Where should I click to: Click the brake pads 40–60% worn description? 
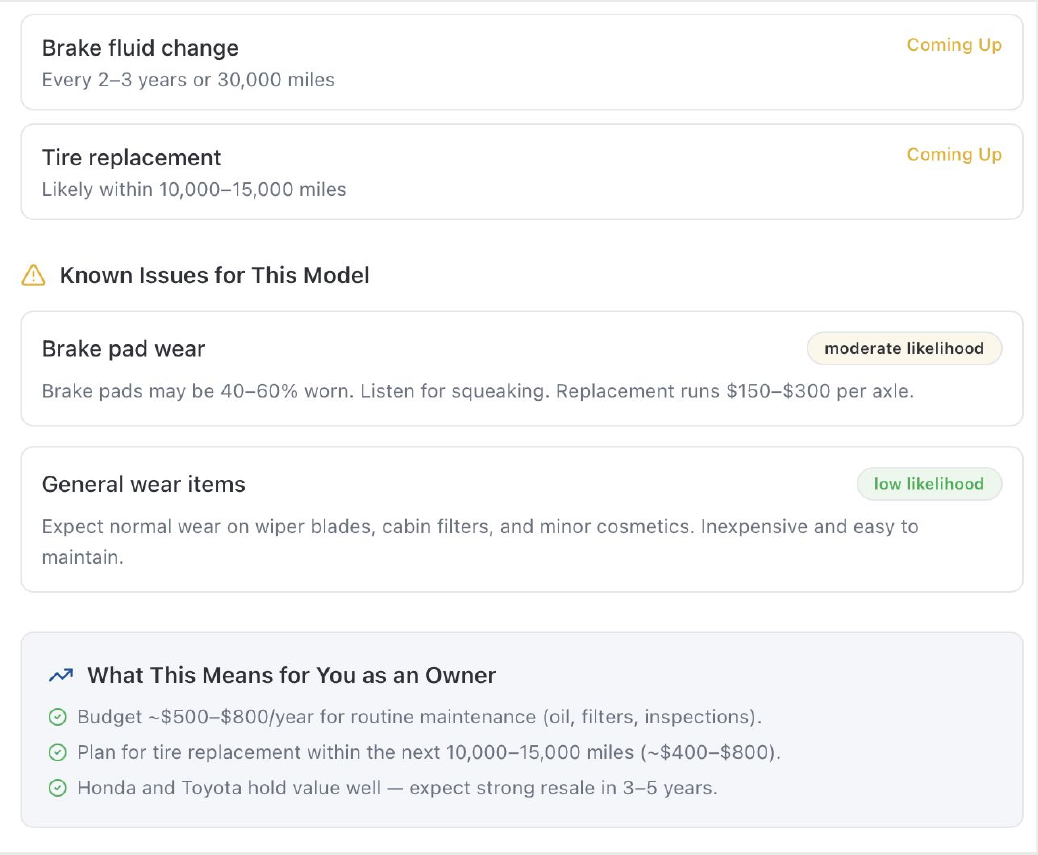[477, 391]
